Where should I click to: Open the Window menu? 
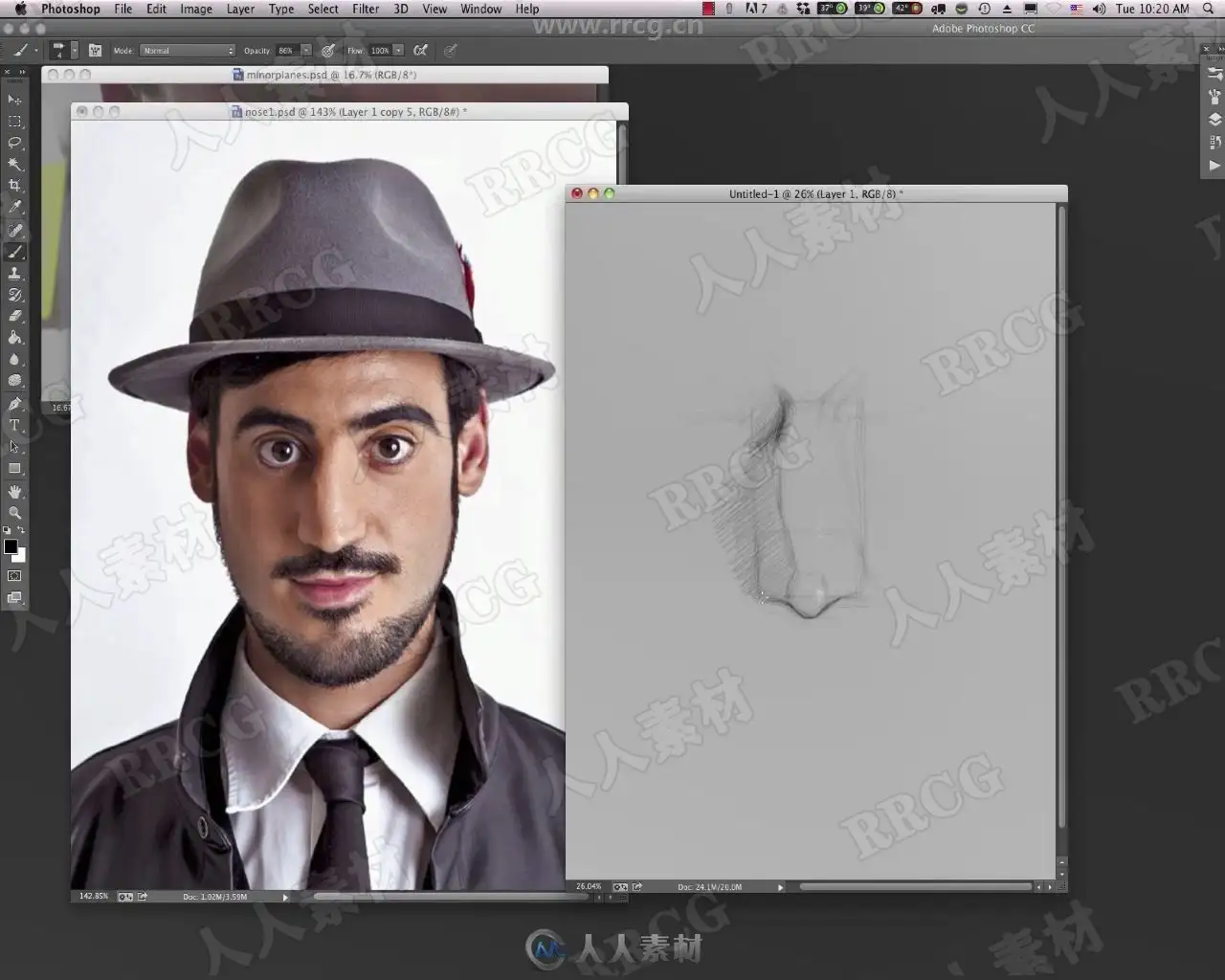point(480,9)
